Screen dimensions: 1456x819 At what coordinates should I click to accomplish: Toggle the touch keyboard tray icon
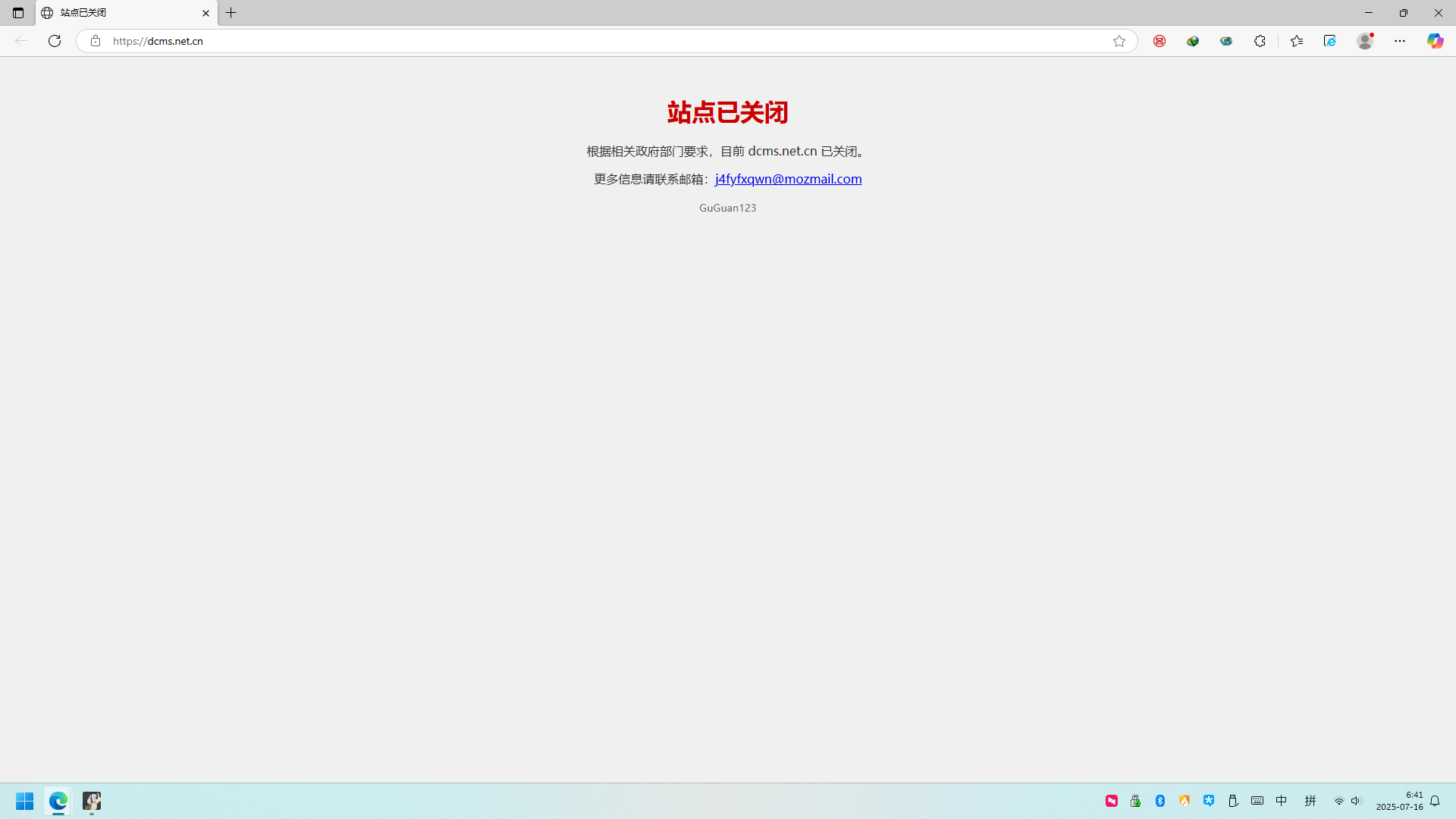click(1257, 801)
